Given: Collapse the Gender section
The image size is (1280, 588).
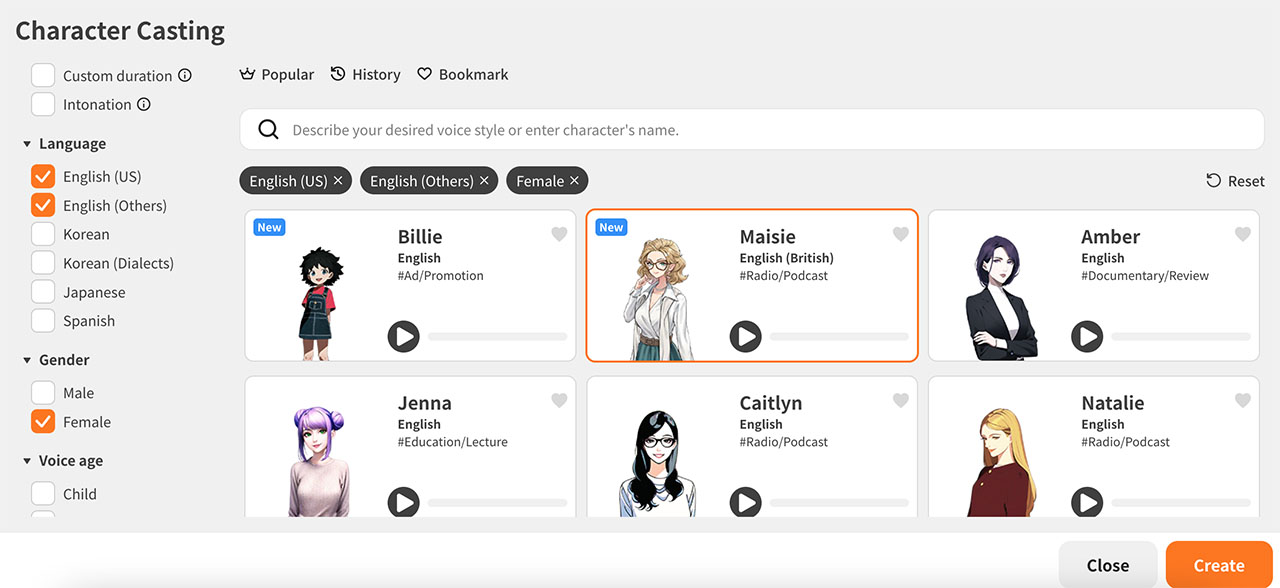Looking at the screenshot, I should click(28, 359).
